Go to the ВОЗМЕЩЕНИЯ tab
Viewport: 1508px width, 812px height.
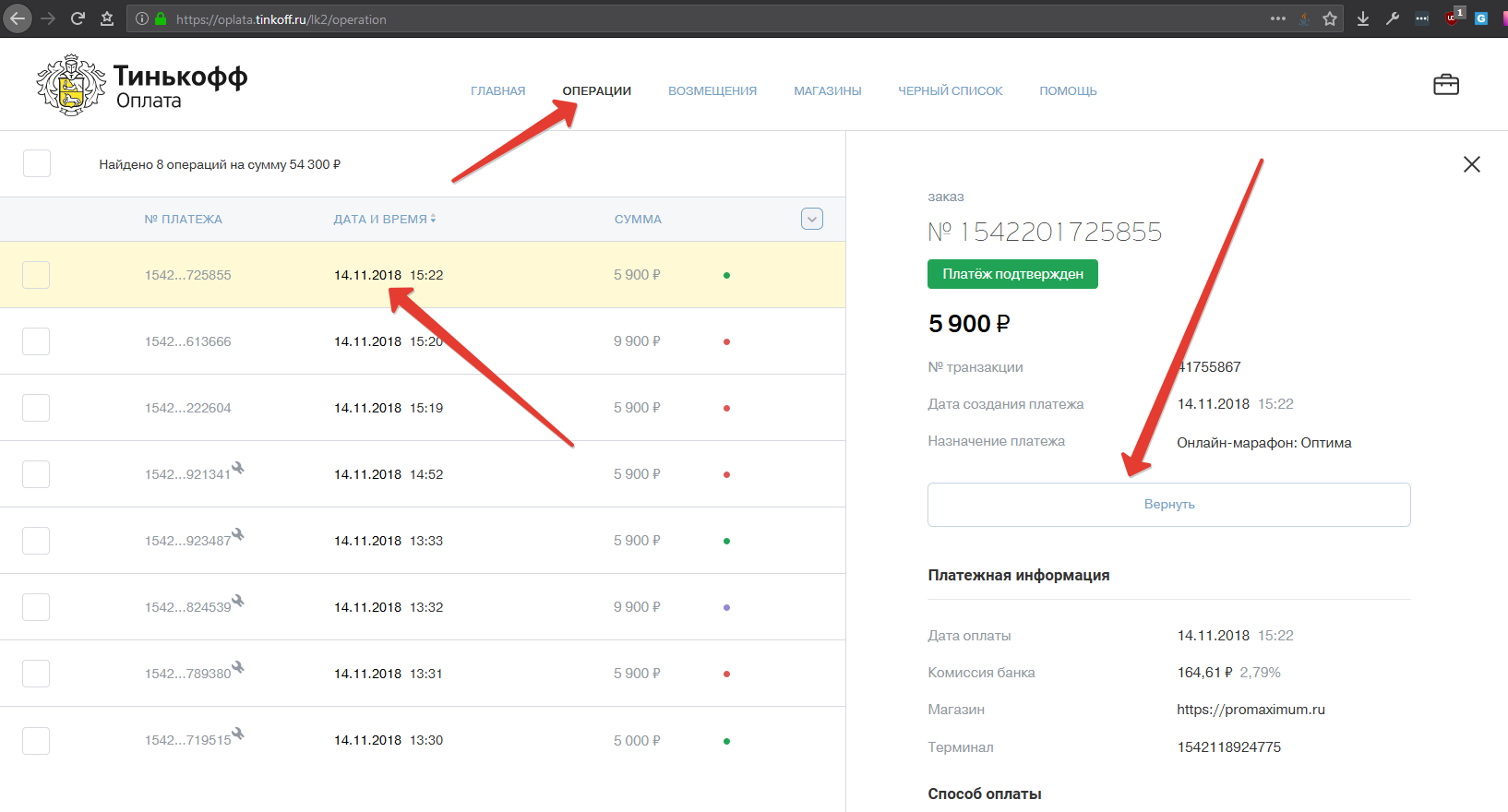pos(712,91)
